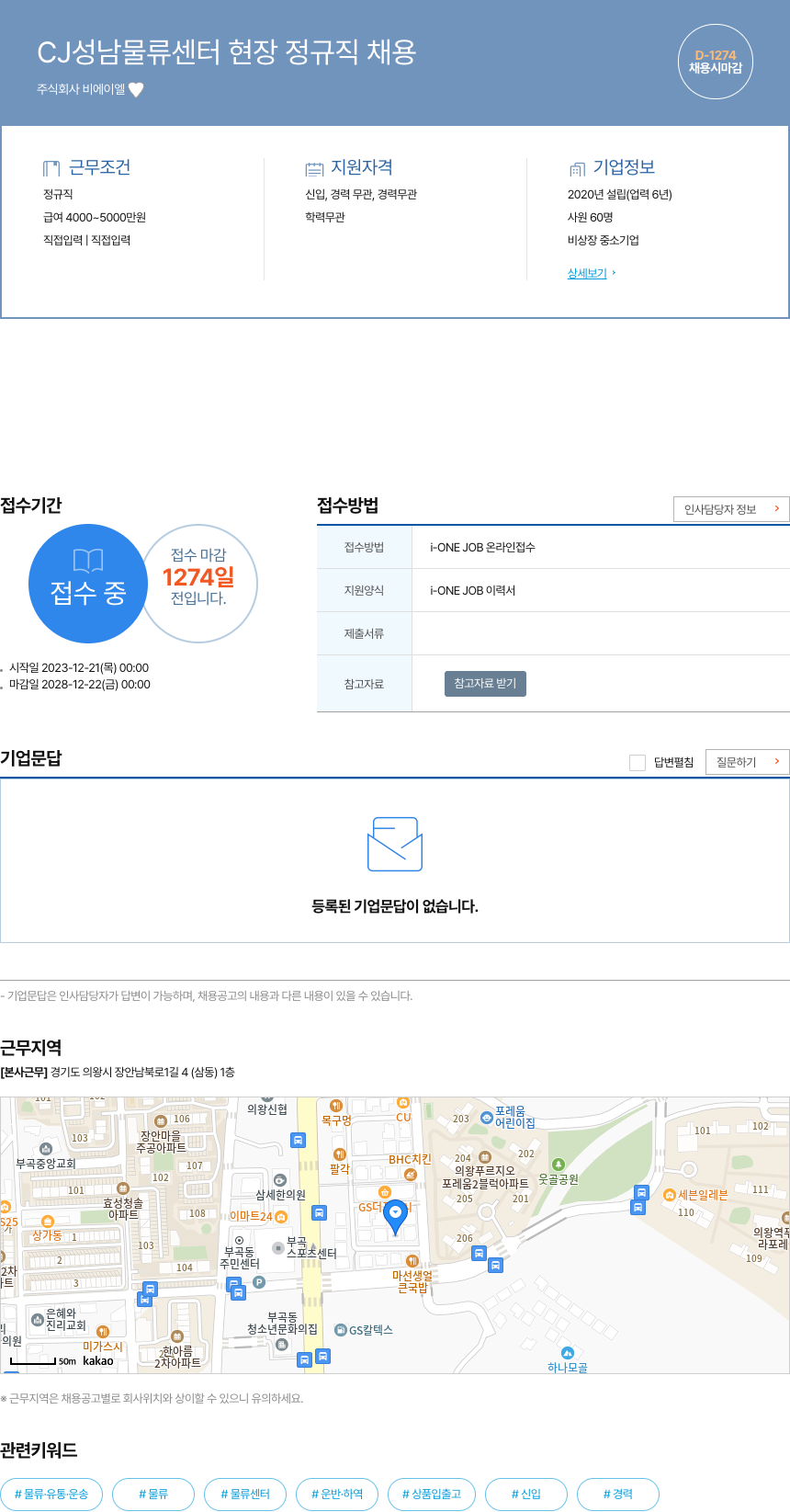790x1512 pixels.
Task: Select the #운반·하역 keyword tag
Action: coord(337,1494)
